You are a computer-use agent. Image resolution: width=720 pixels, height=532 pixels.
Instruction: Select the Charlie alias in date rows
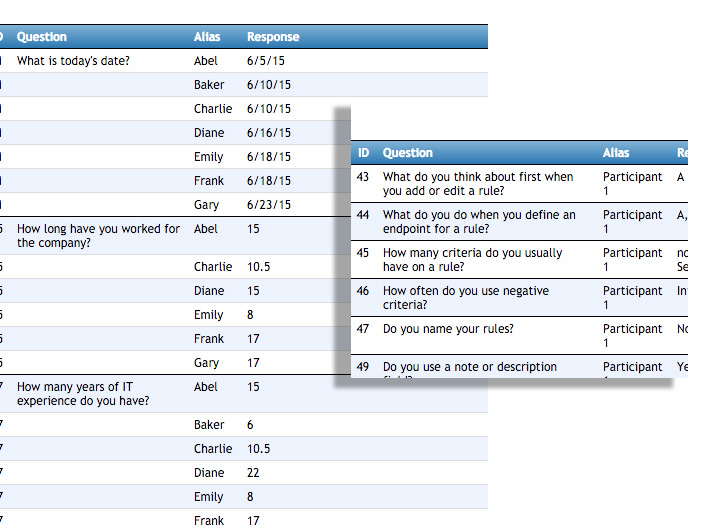[213, 109]
